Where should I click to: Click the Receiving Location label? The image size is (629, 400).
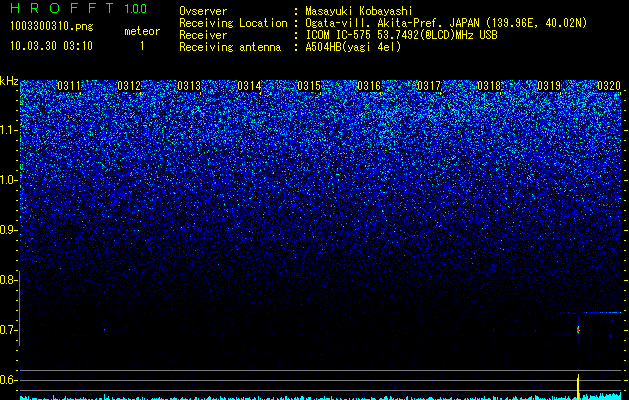(x=233, y=23)
